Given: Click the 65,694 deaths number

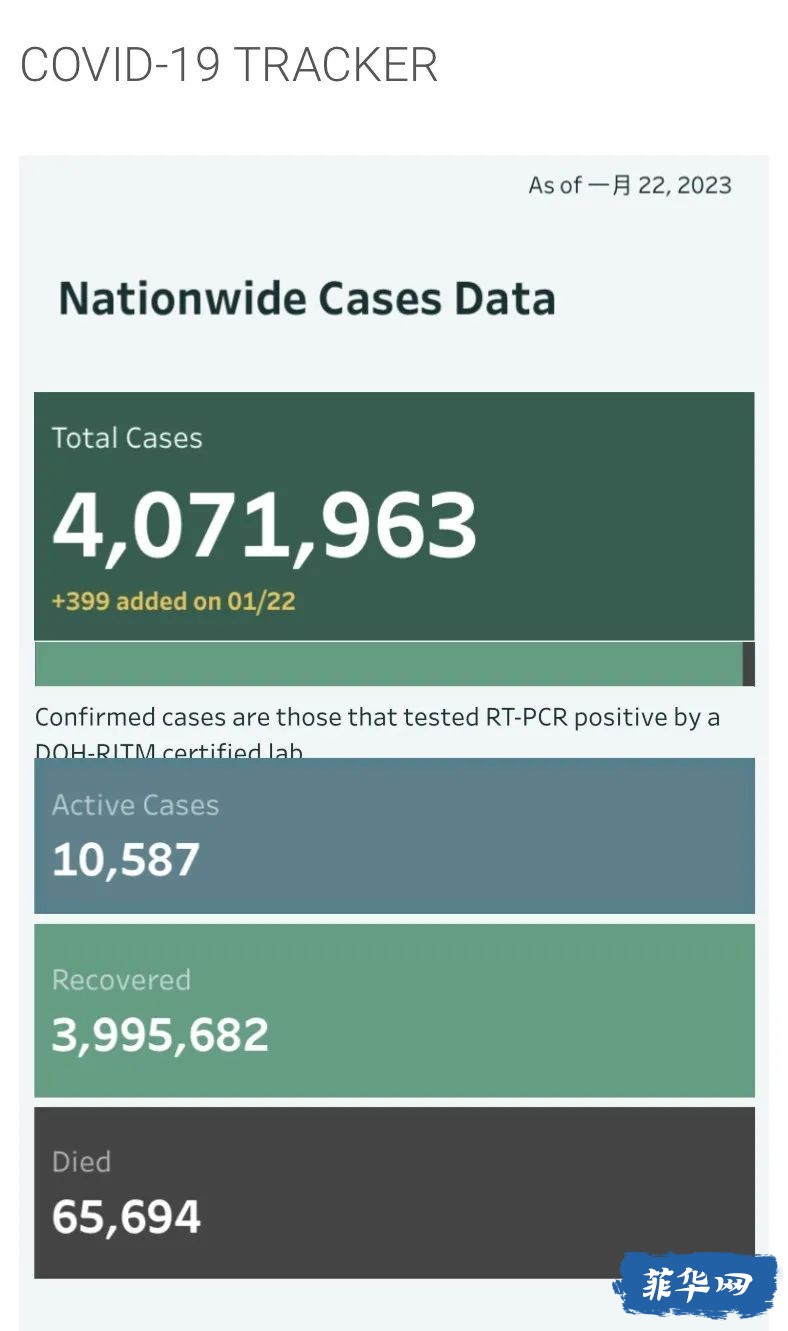Looking at the screenshot, I should coord(126,1217).
